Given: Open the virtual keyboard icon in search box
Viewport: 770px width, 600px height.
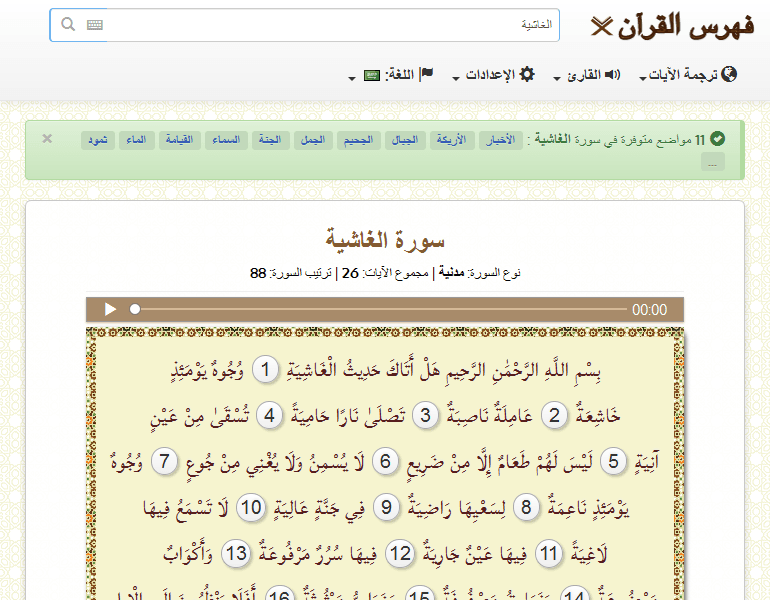Looking at the screenshot, I should [x=95, y=25].
